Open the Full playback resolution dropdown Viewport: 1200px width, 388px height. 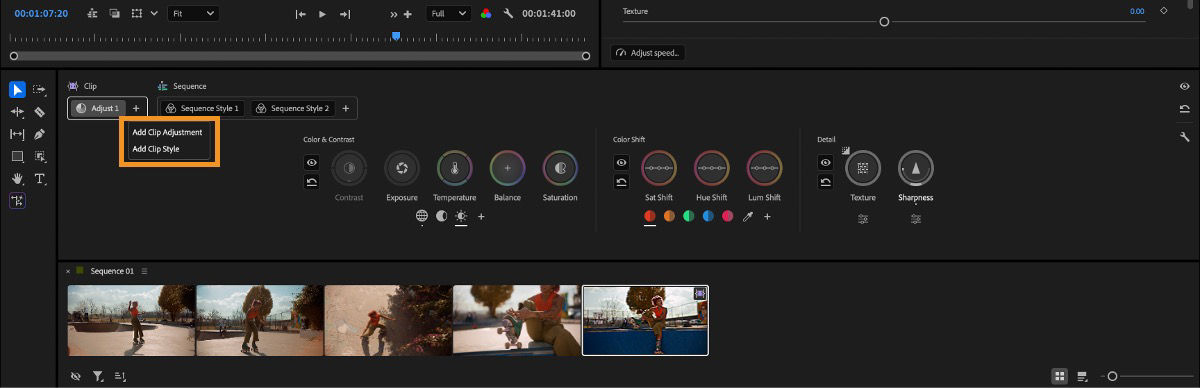tap(449, 14)
